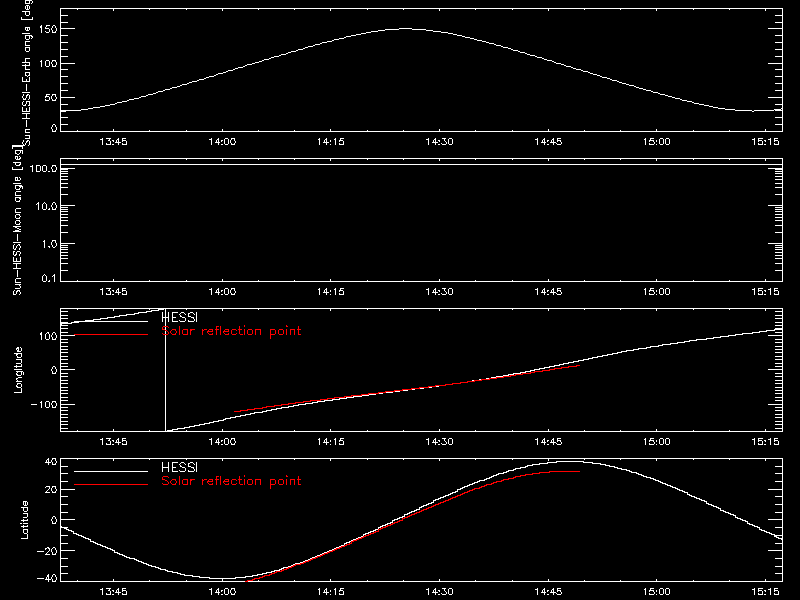
Task: Click 15:00 time label under Moon angle plot
Action: coord(657,292)
